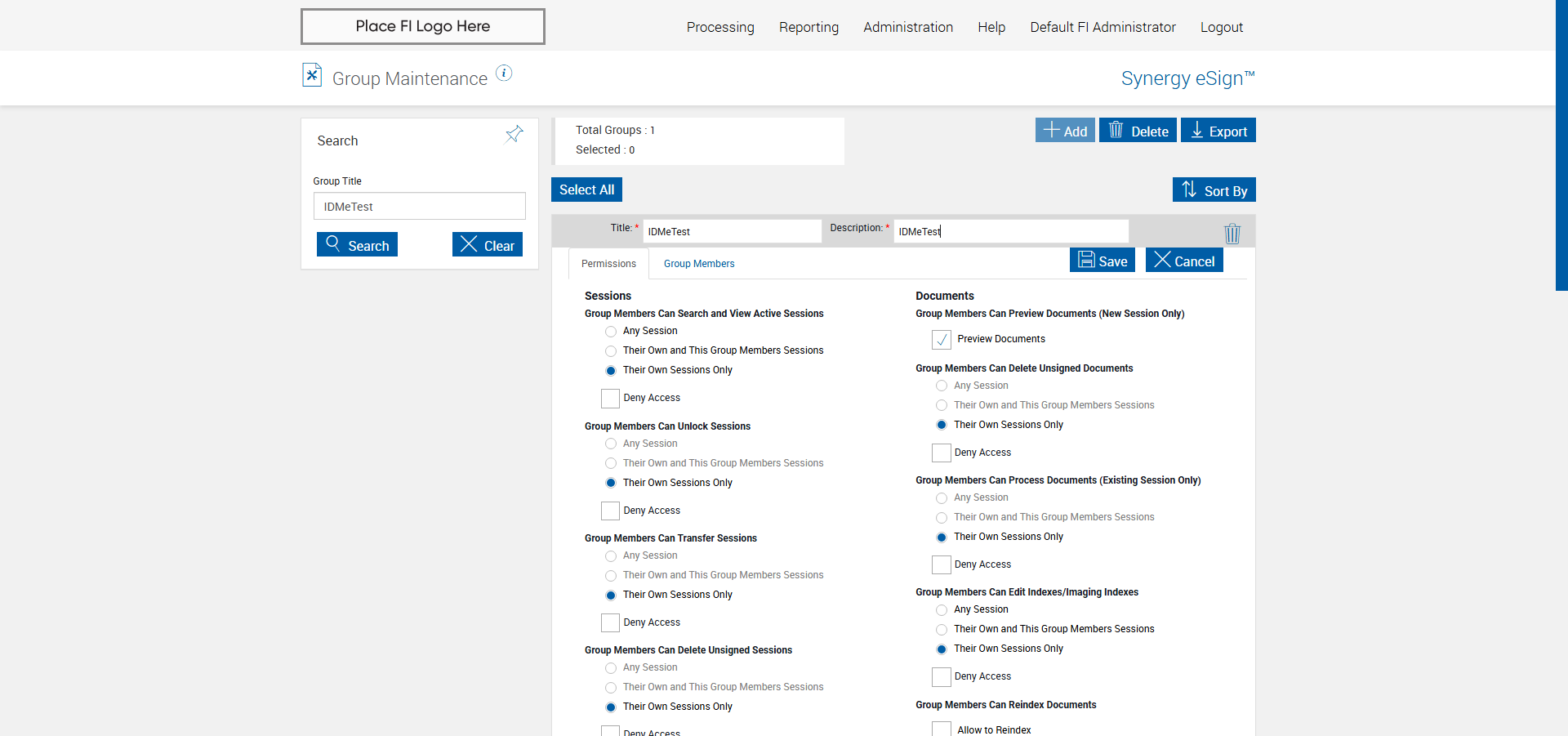Open the Sort By options
1568x736 pixels.
(x=1214, y=190)
